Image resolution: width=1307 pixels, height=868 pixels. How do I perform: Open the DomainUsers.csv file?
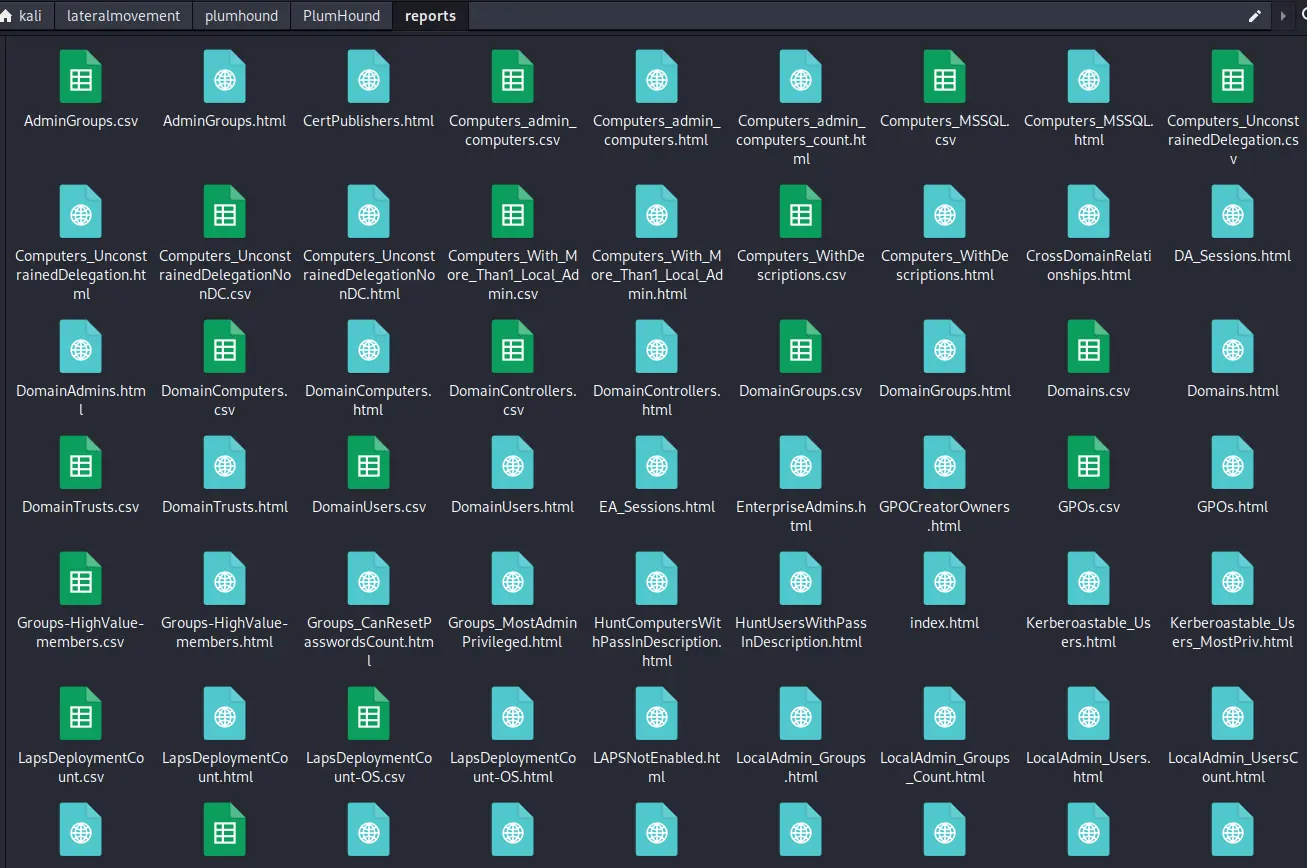[368, 463]
